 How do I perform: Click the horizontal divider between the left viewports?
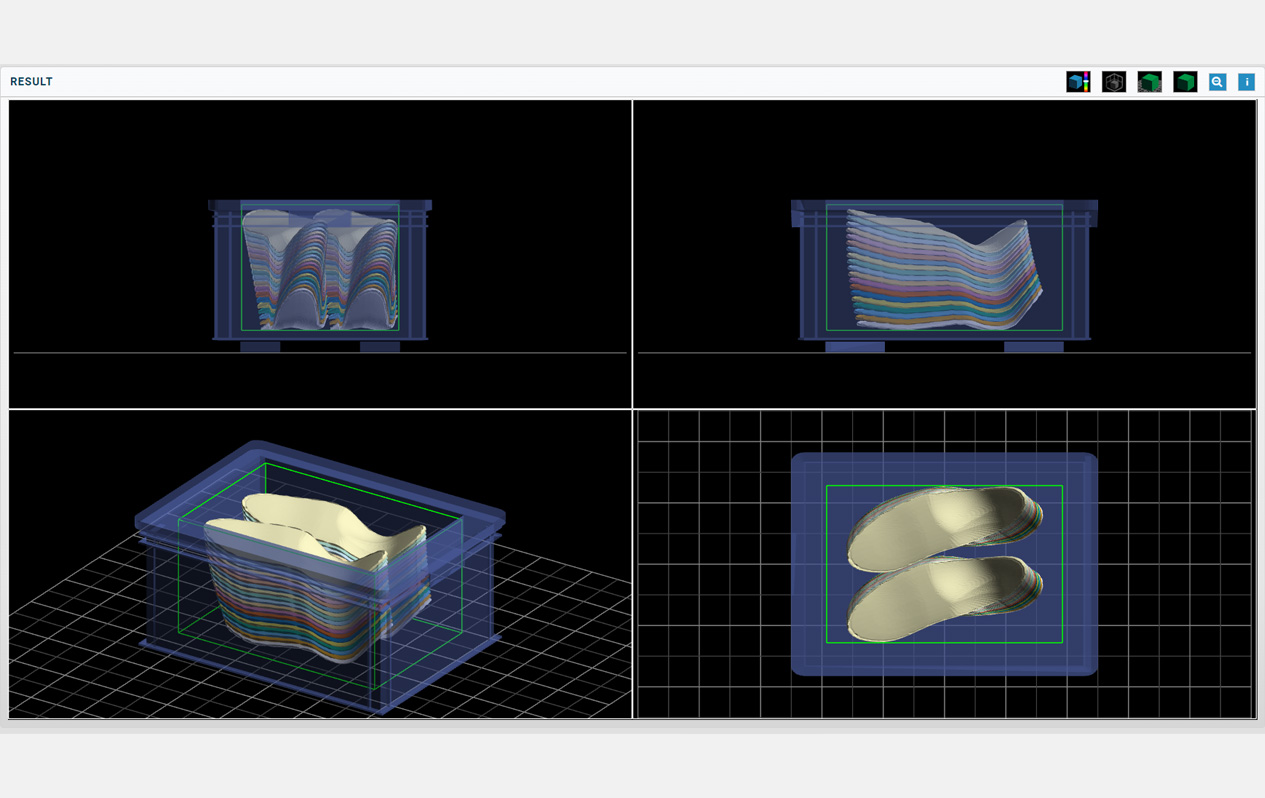320,409
